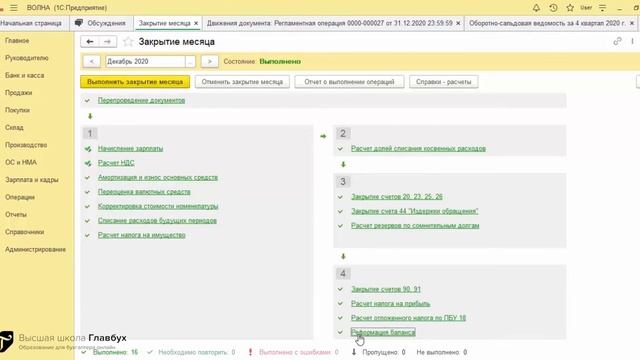Click checkmark beside Реформация баланса
Viewport: 640px width, 360px height.
click(340, 333)
